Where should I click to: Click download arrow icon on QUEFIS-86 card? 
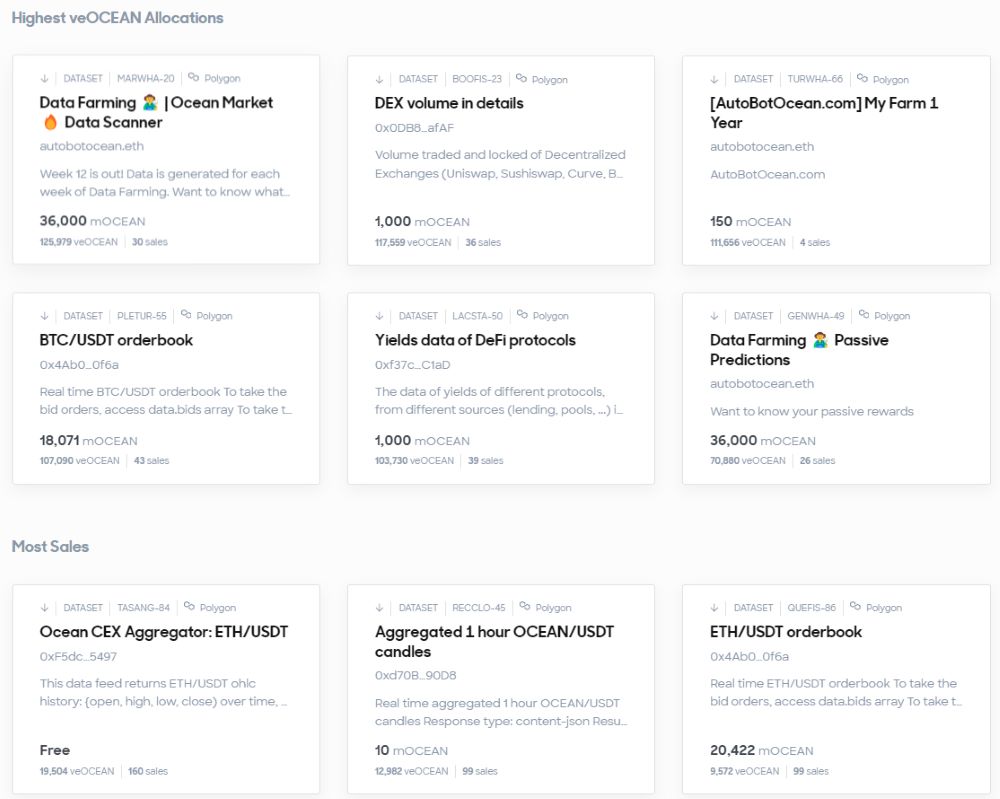(715, 607)
